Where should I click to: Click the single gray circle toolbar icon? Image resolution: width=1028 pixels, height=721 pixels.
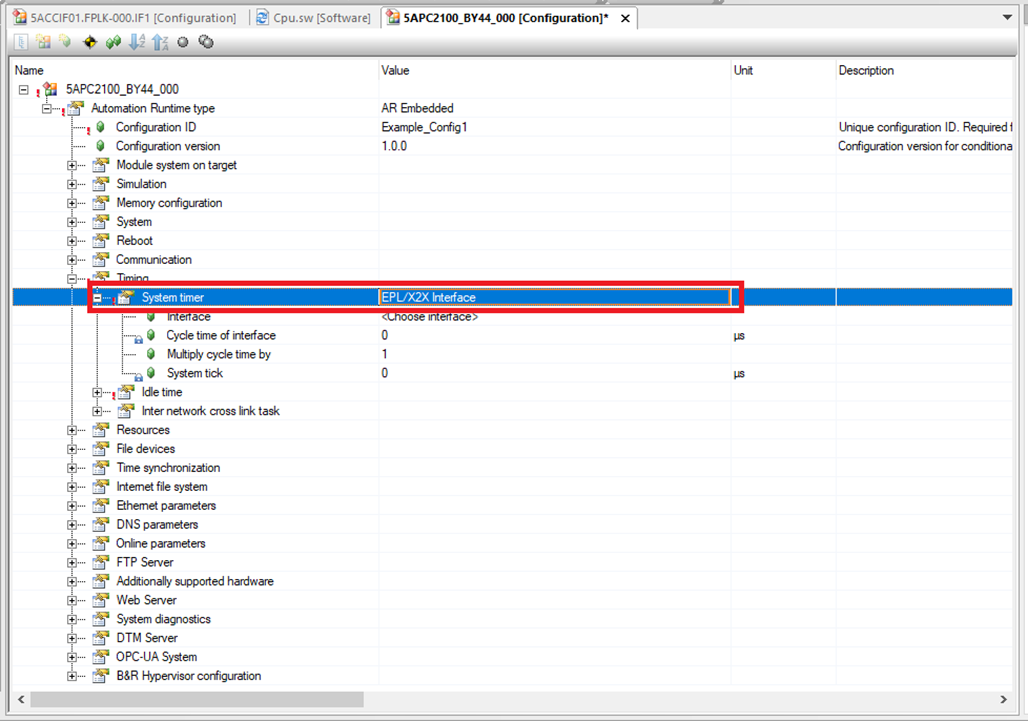click(x=183, y=42)
